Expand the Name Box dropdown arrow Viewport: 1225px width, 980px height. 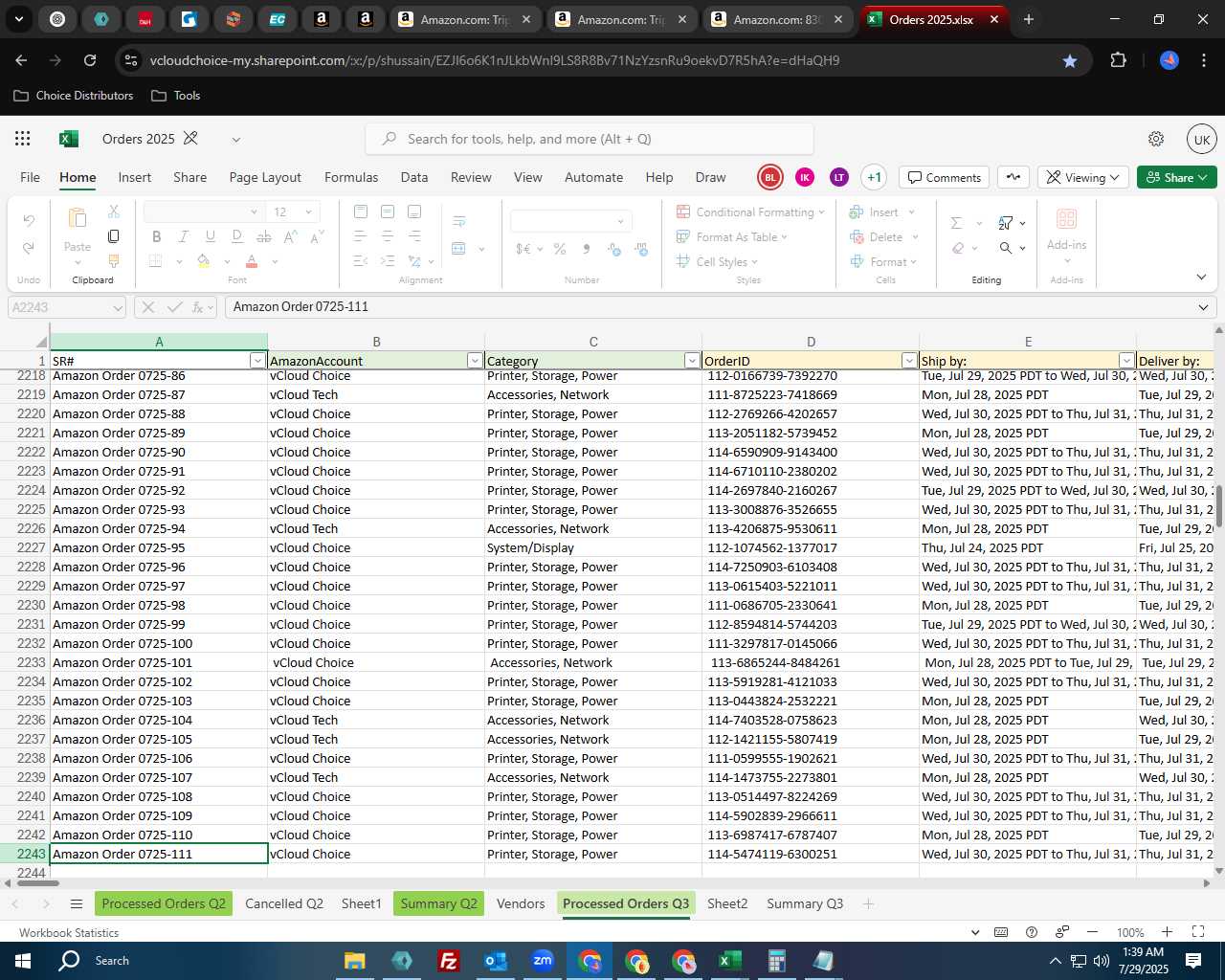(118, 307)
